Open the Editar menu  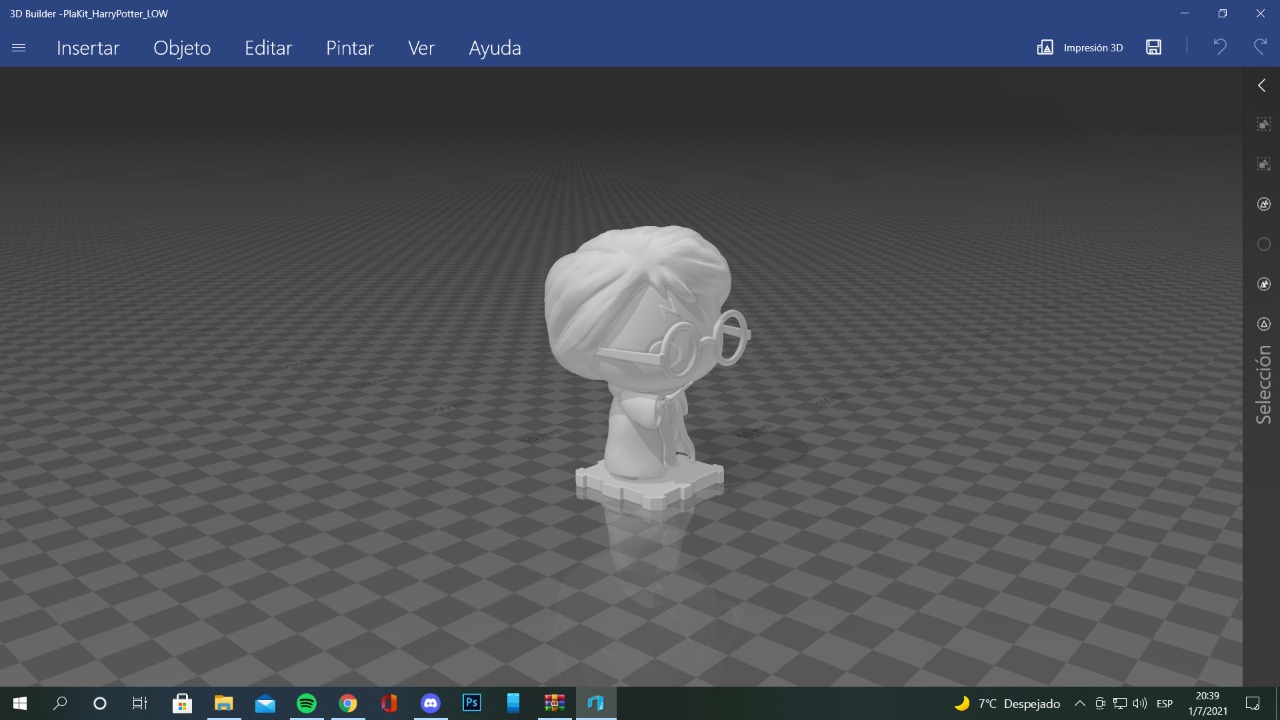(268, 48)
